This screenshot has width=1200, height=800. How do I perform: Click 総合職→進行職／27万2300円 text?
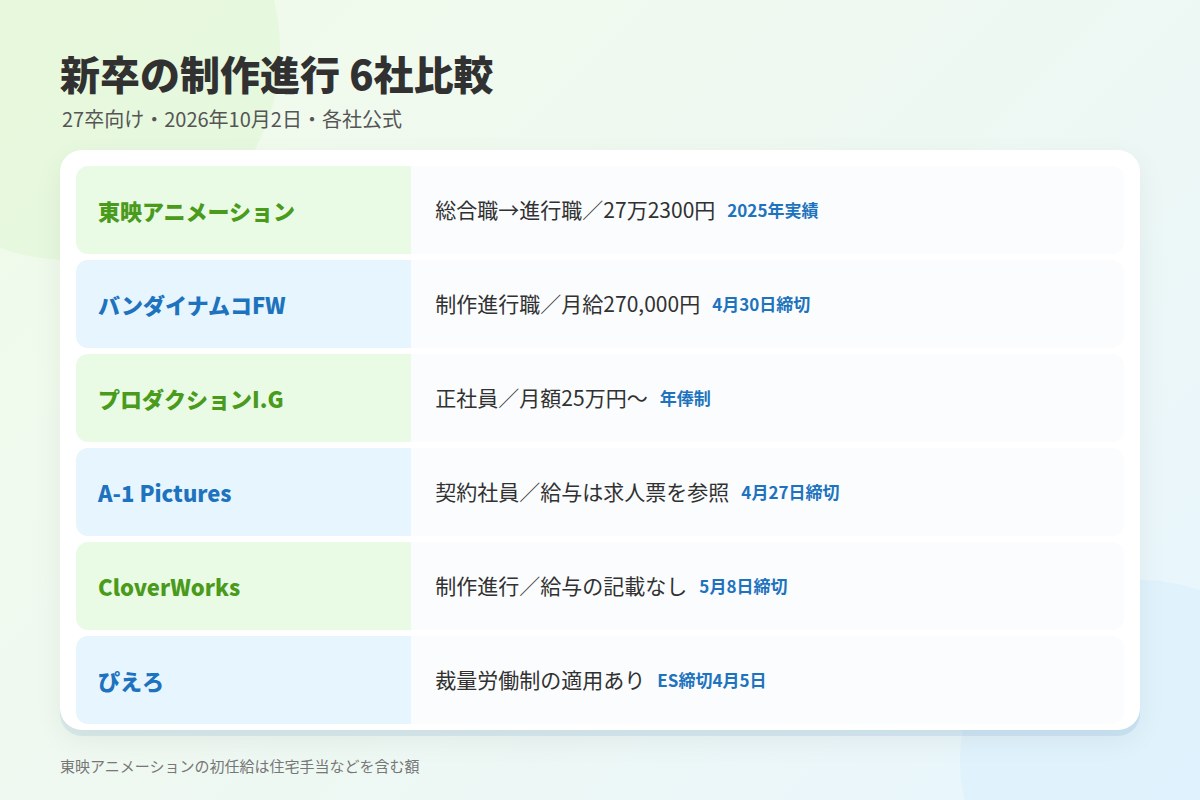click(575, 211)
